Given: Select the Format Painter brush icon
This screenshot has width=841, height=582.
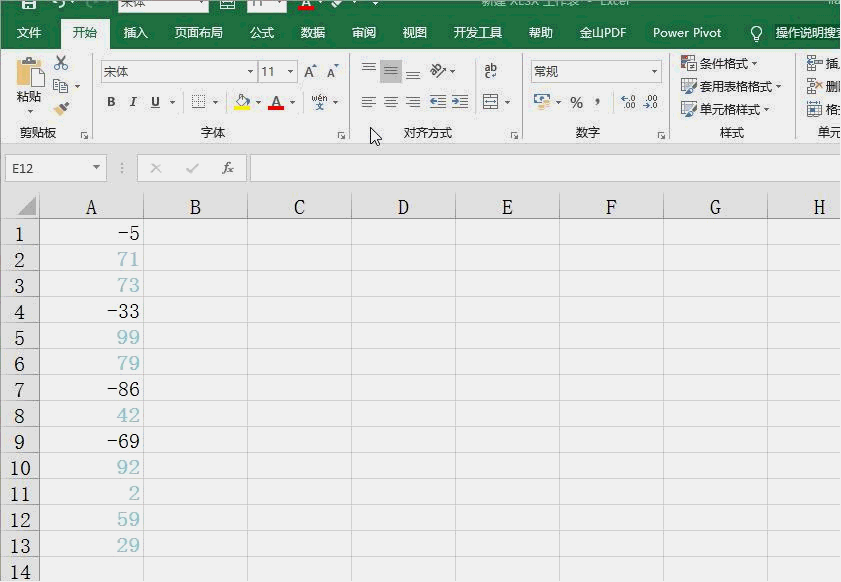Looking at the screenshot, I should tap(61, 108).
